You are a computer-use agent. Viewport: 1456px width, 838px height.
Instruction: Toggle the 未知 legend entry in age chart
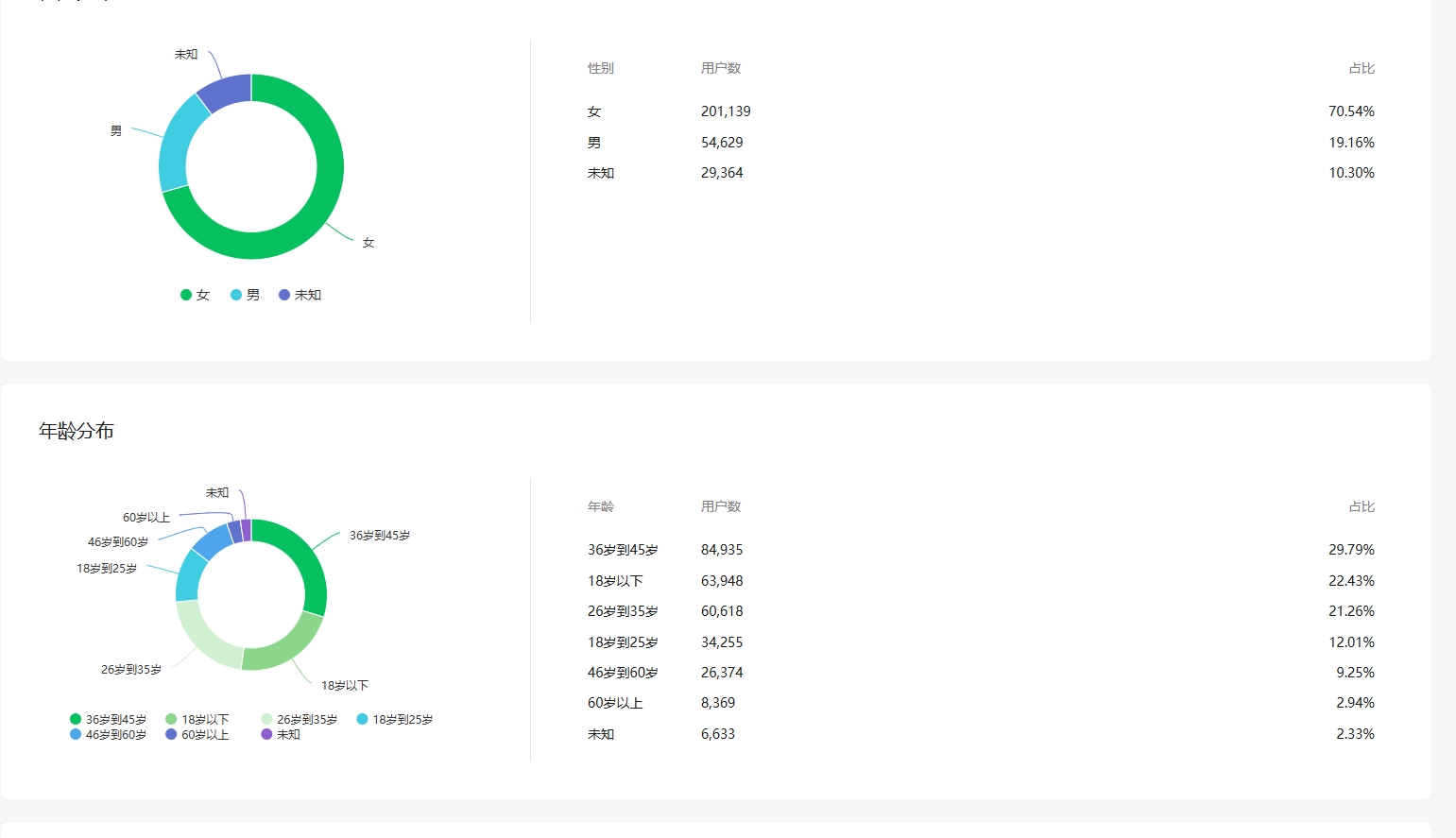click(x=281, y=735)
